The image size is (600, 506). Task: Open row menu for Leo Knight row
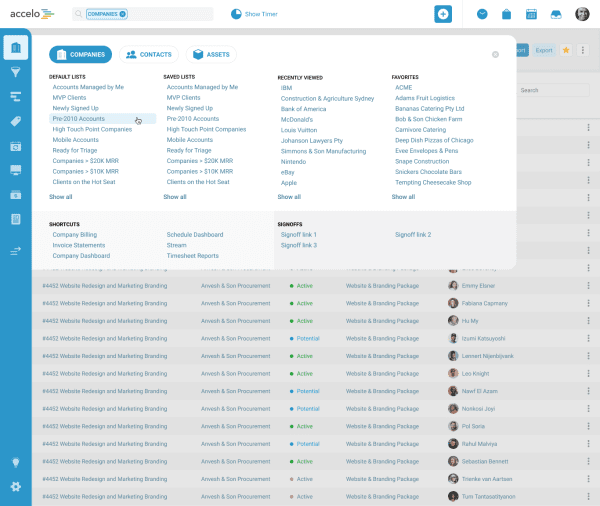588,374
